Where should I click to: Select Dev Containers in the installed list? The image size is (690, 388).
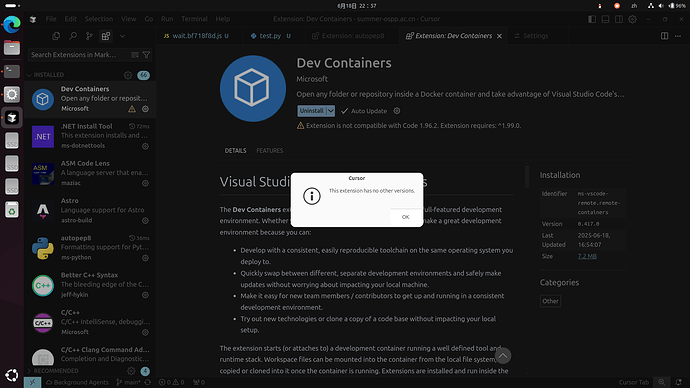tap(90, 99)
